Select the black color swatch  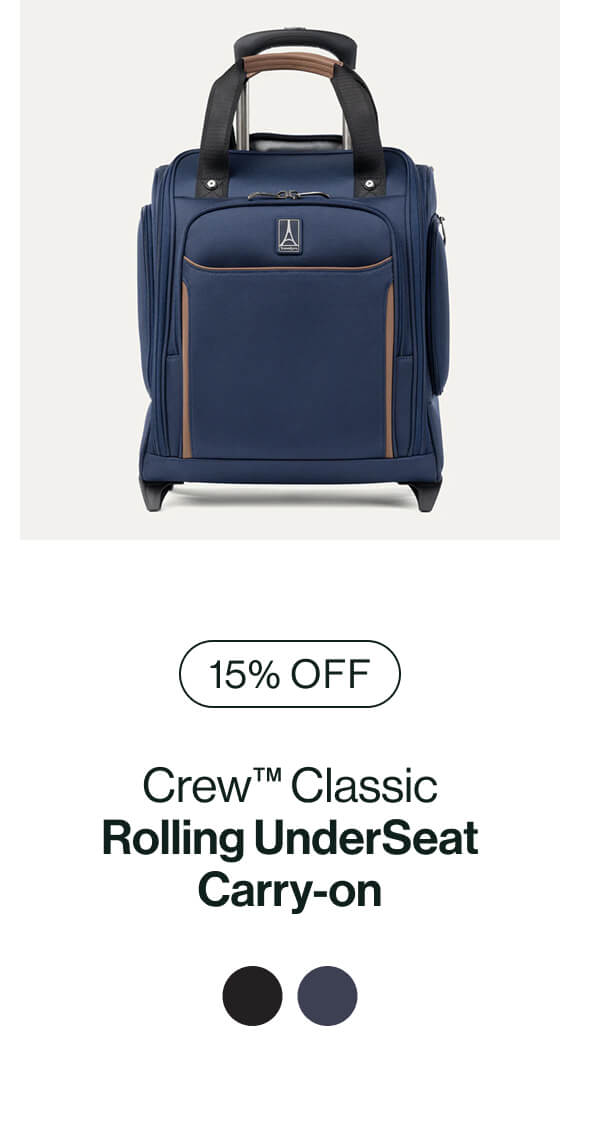coord(252,995)
